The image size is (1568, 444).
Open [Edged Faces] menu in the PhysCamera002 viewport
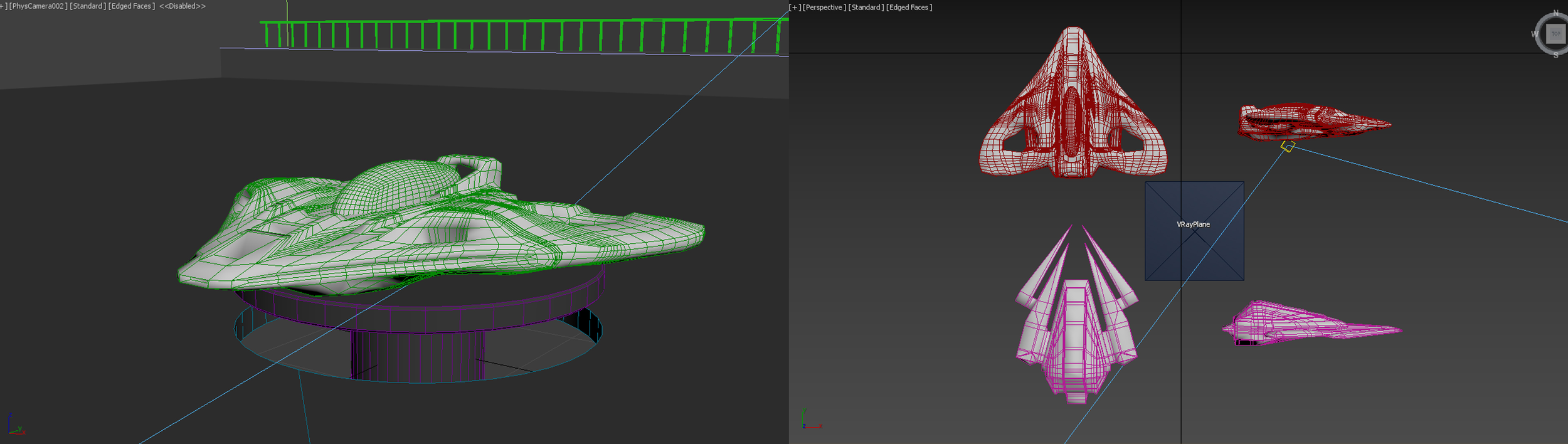[132, 6]
